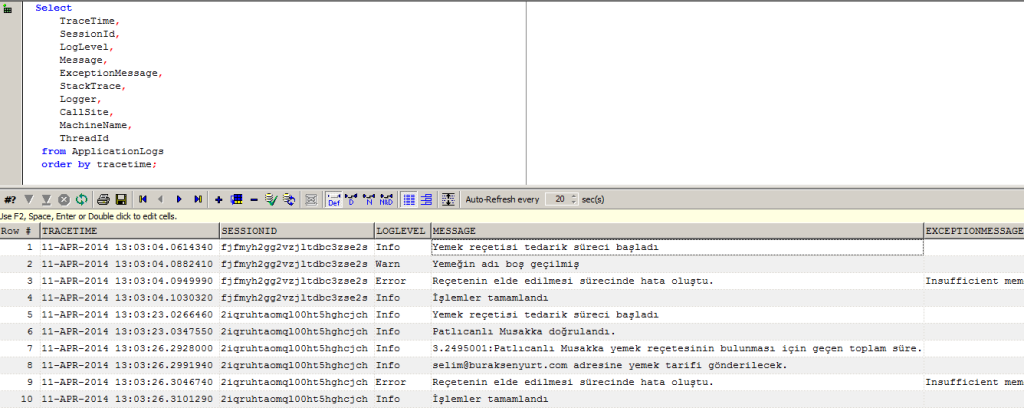Increase the Auto-Refresh seconds stepper

coord(574,196)
